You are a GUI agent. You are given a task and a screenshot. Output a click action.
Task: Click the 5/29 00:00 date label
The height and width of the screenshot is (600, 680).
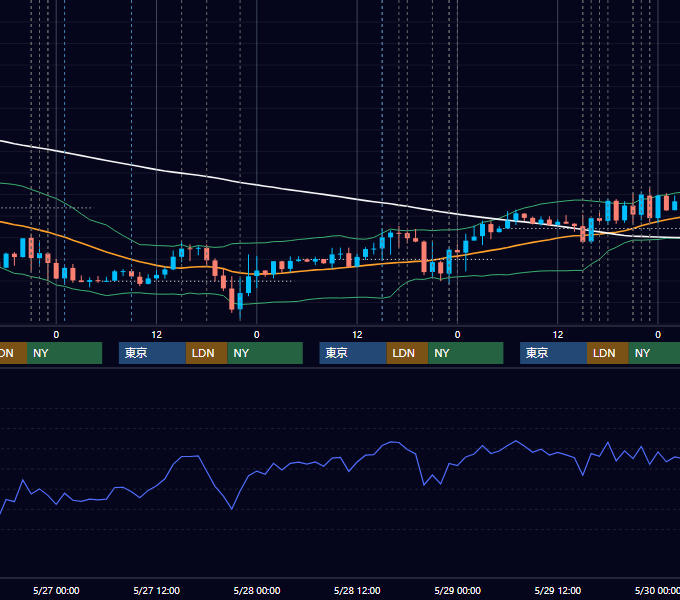pos(458,590)
